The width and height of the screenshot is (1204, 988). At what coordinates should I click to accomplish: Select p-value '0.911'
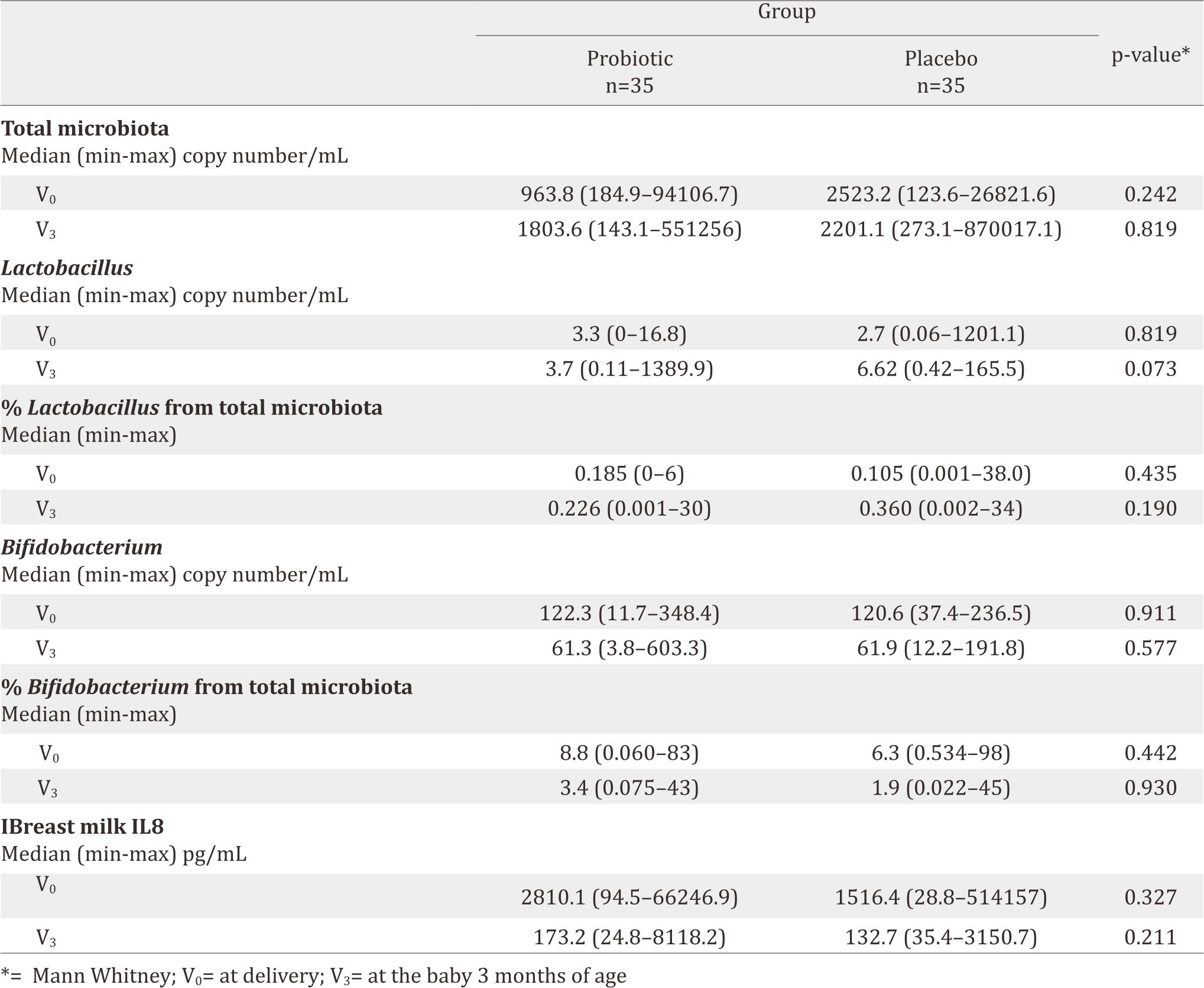pyautogui.click(x=1150, y=613)
